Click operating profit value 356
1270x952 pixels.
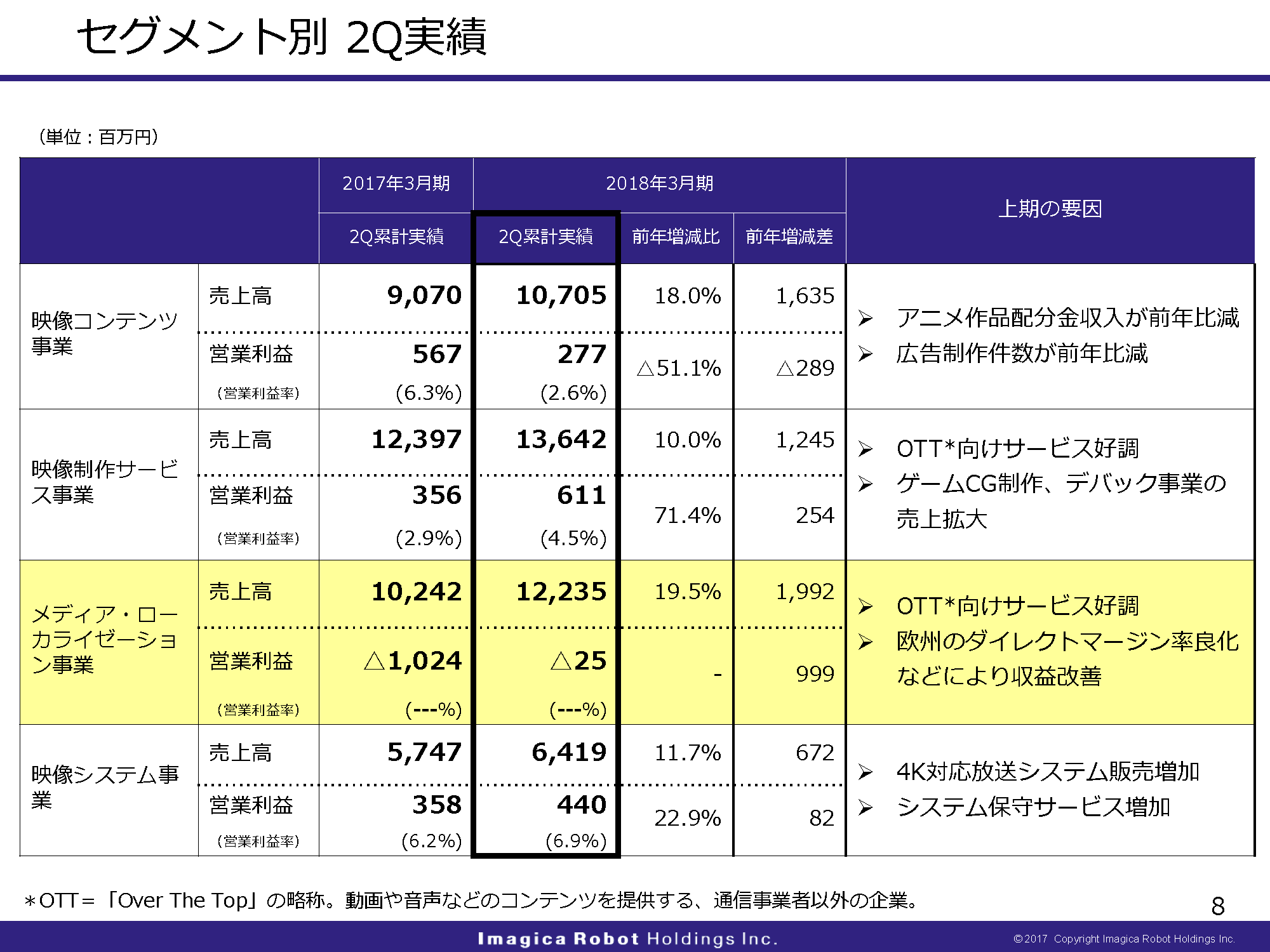437,495
